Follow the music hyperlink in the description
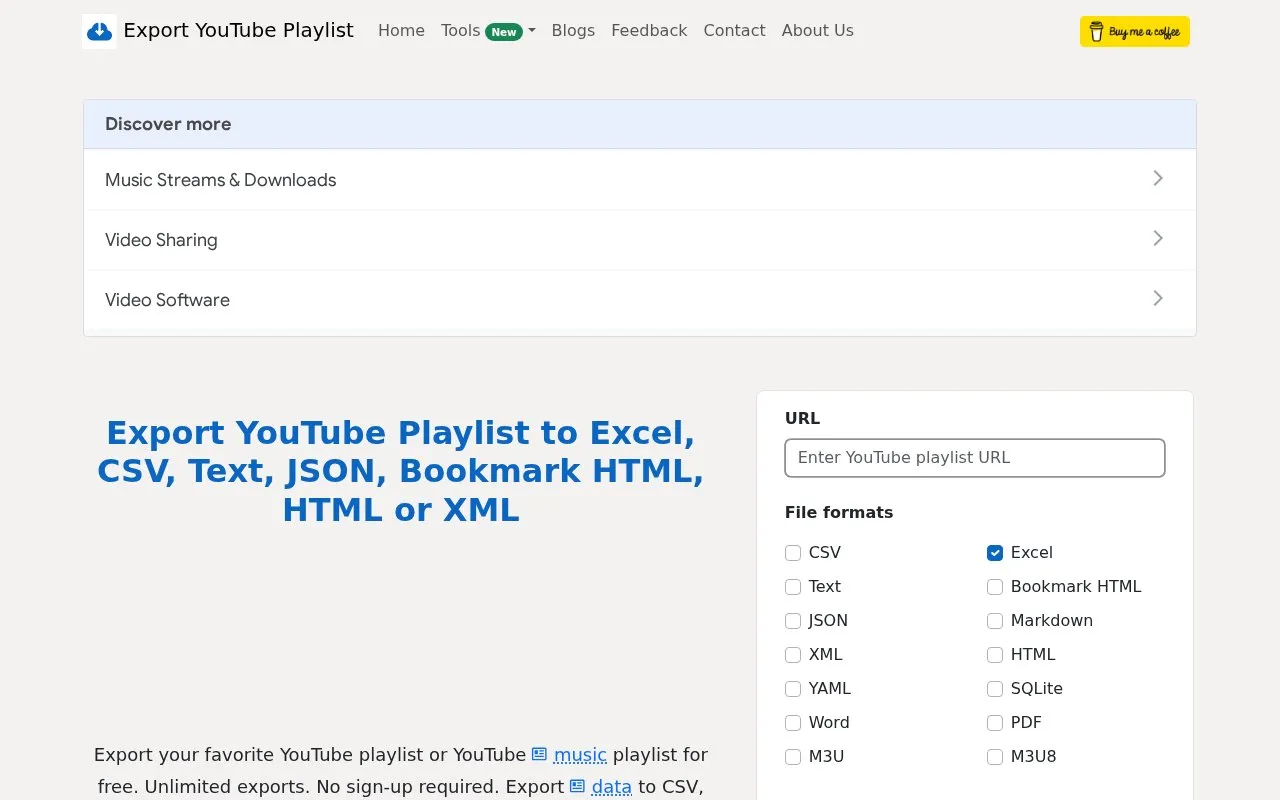The image size is (1280, 800). coord(580,755)
